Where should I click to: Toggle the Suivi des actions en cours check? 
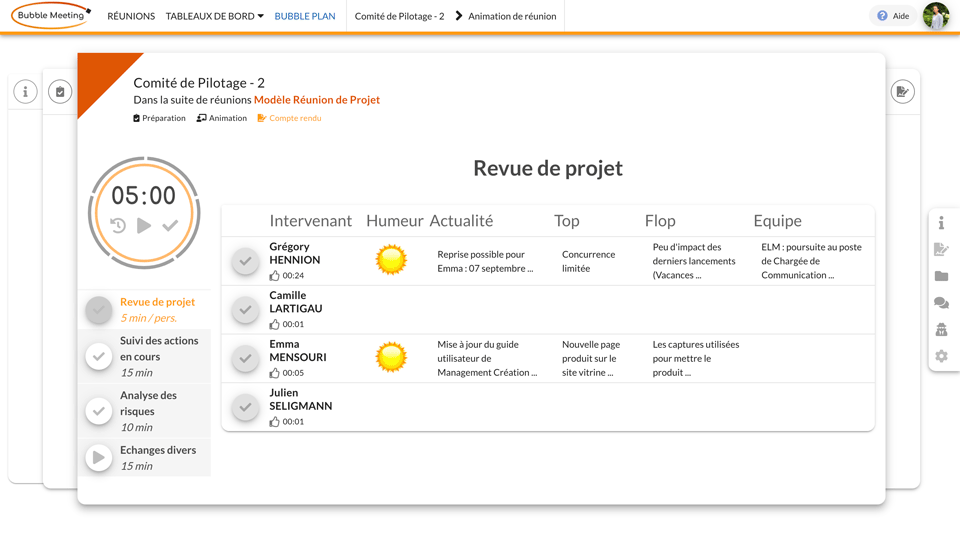click(x=99, y=356)
